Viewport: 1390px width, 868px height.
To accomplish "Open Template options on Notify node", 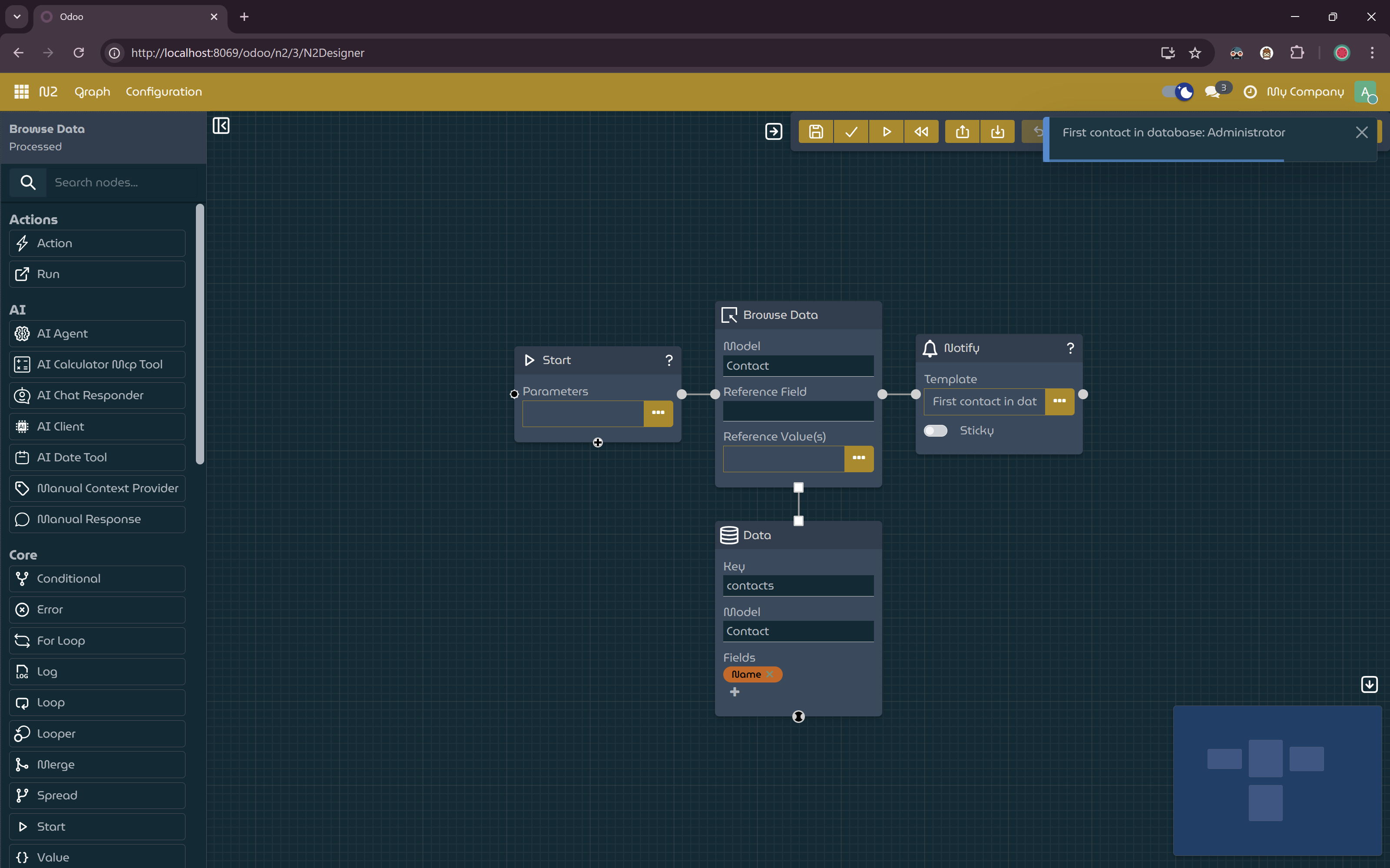I will click(1059, 401).
